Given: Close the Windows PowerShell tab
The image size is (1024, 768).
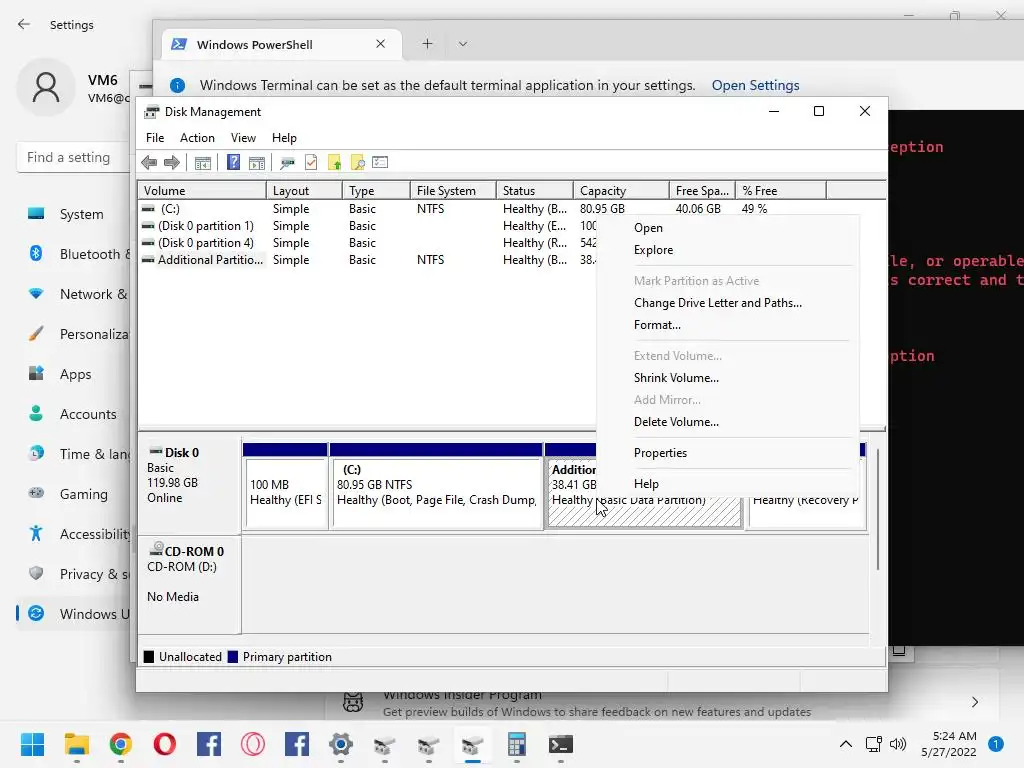Looking at the screenshot, I should [x=380, y=44].
